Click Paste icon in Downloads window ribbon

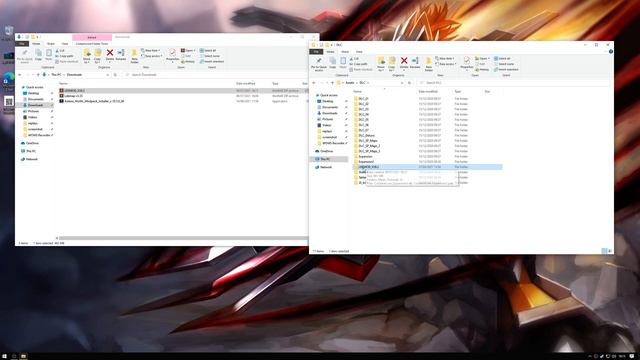click(49, 55)
